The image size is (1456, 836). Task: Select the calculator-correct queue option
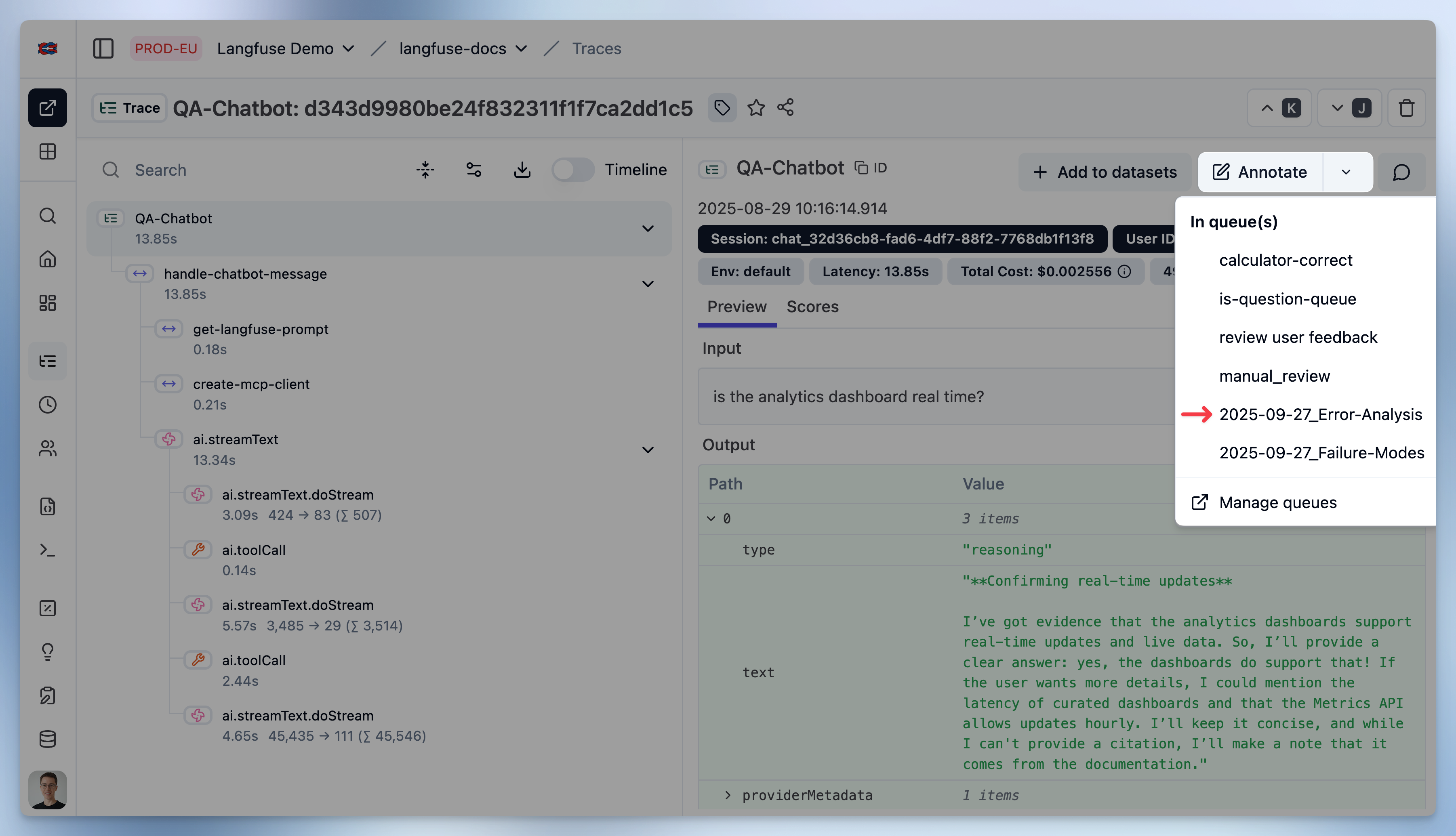[x=1286, y=260]
